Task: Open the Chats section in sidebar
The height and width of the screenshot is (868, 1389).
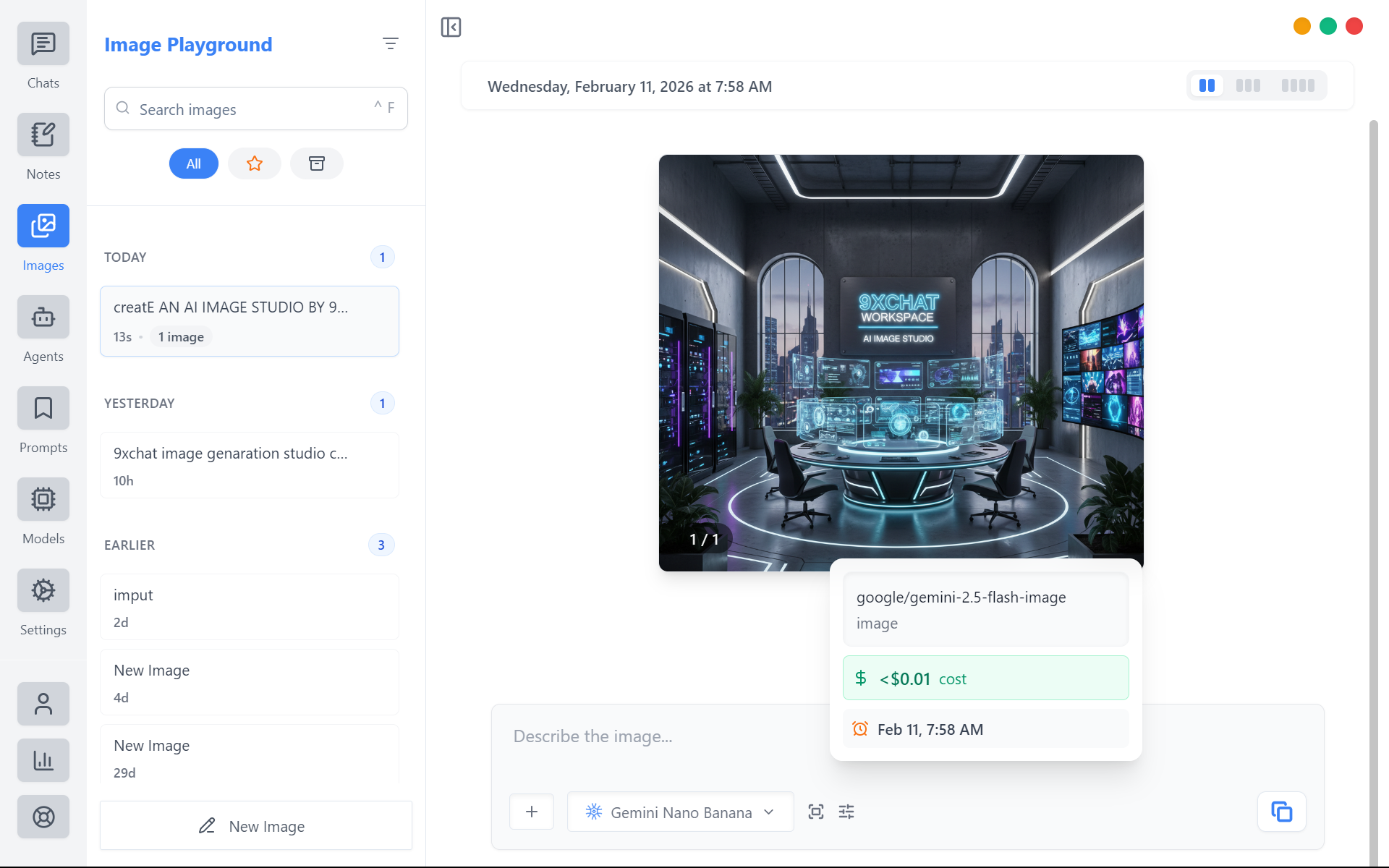Action: click(x=43, y=44)
